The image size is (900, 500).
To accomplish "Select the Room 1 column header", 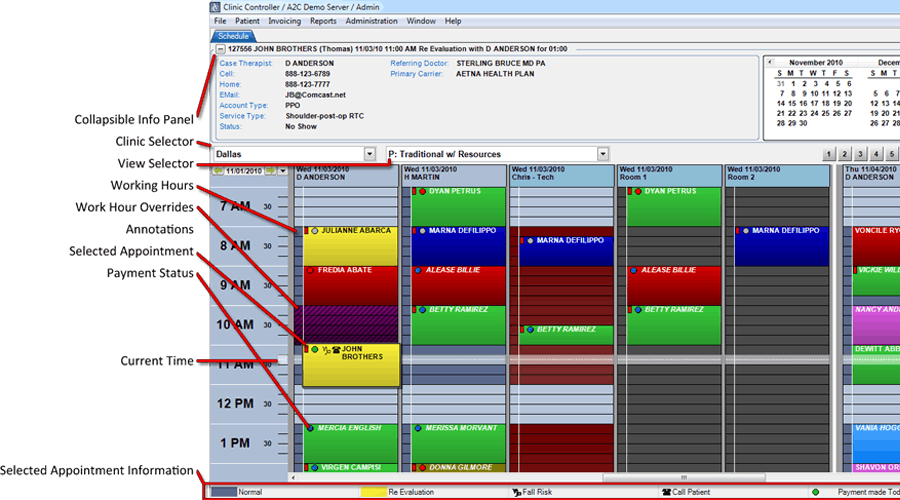I will (x=669, y=175).
